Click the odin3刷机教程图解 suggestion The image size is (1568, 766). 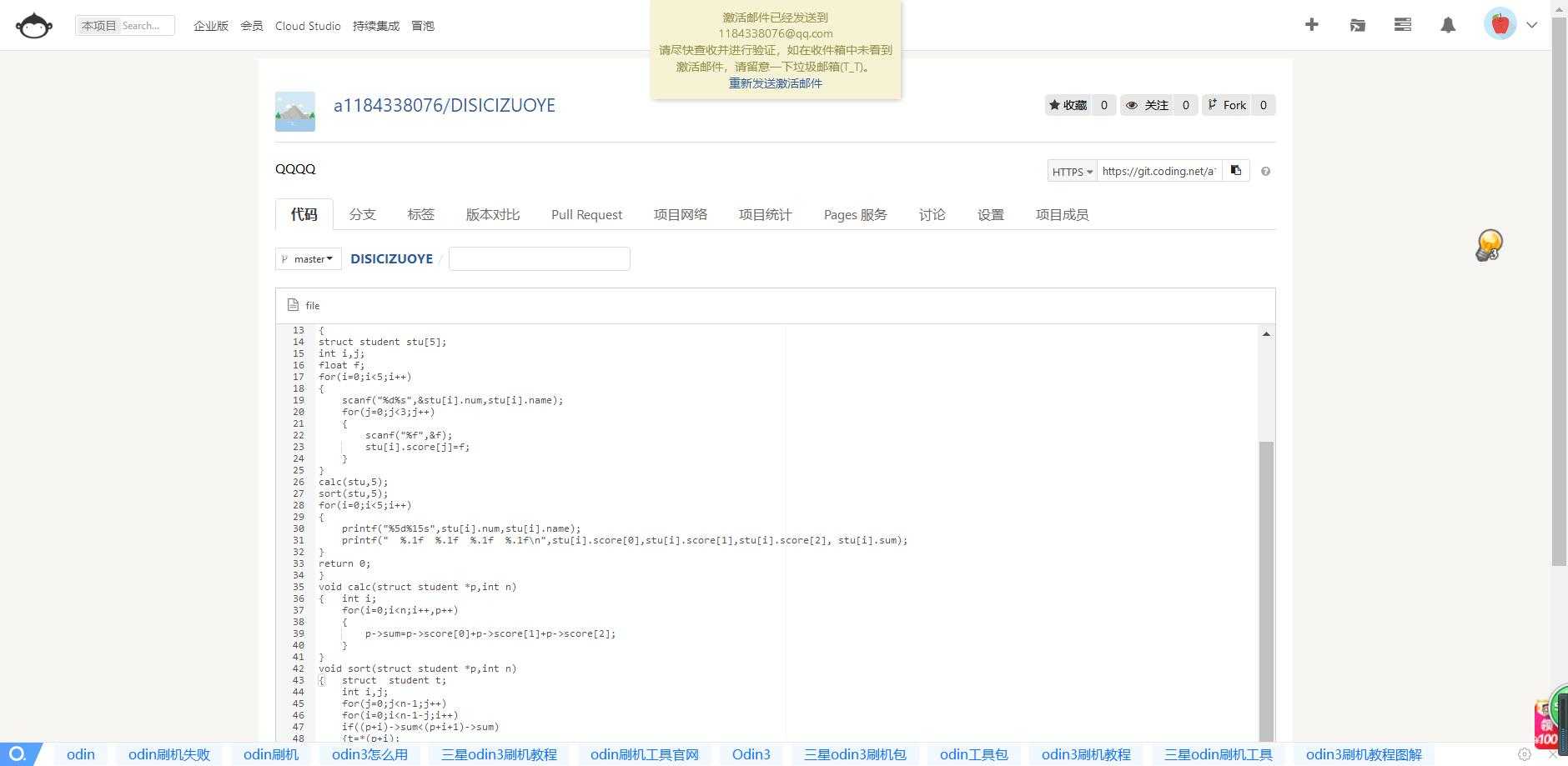point(1364,754)
